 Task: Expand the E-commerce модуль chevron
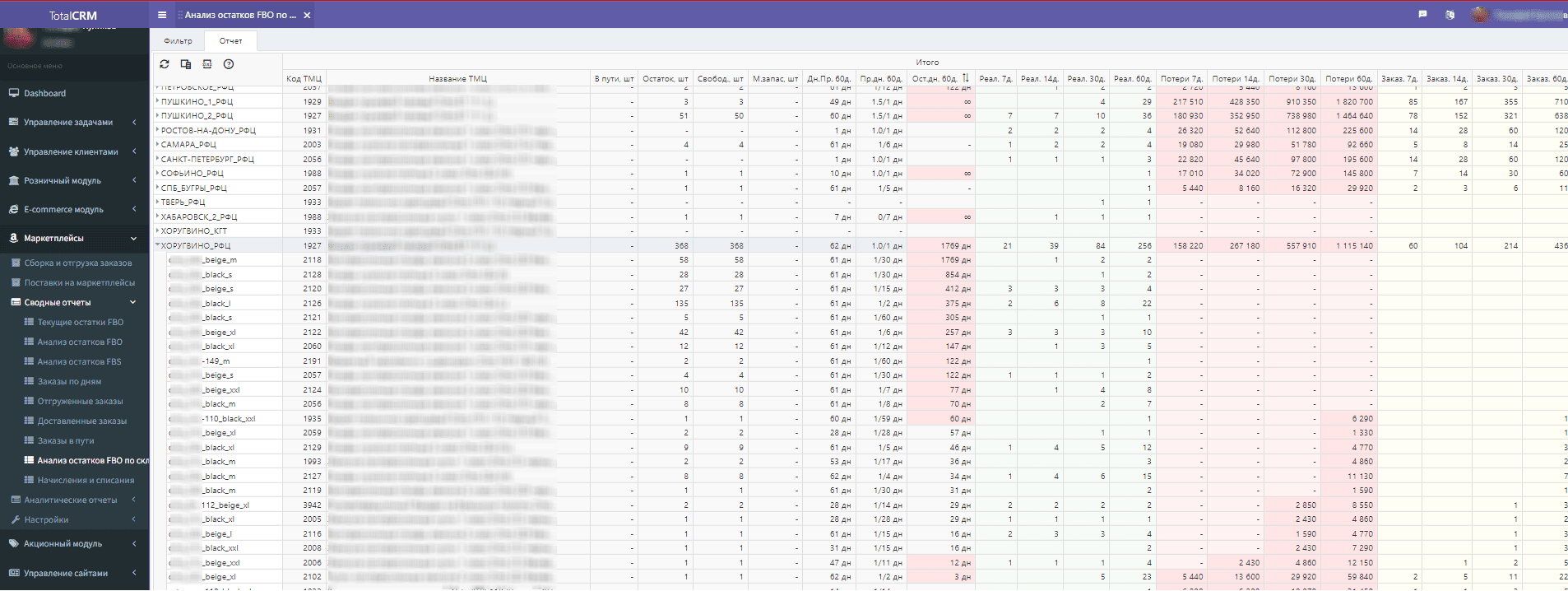134,209
